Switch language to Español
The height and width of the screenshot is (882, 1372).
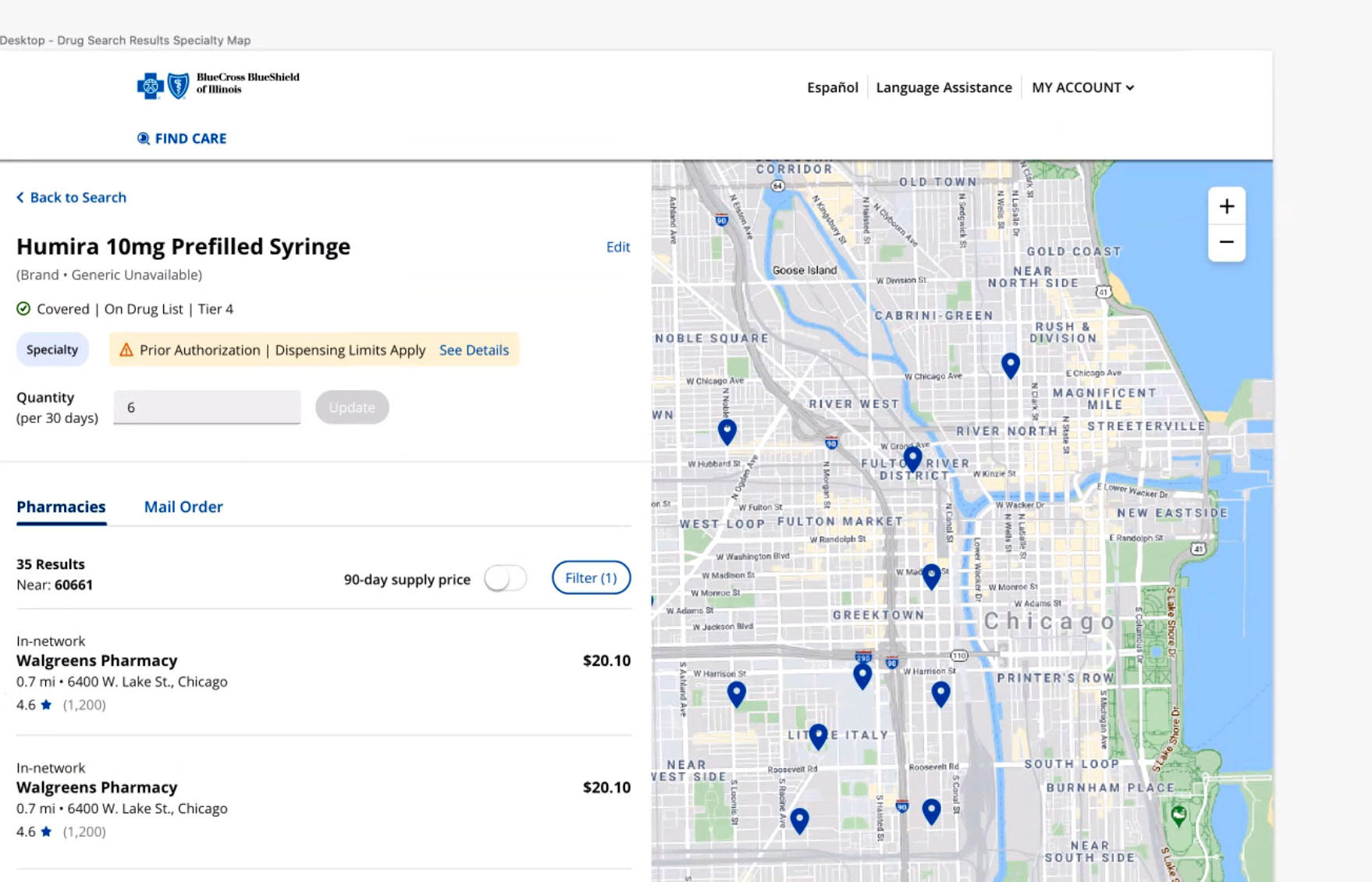click(832, 87)
